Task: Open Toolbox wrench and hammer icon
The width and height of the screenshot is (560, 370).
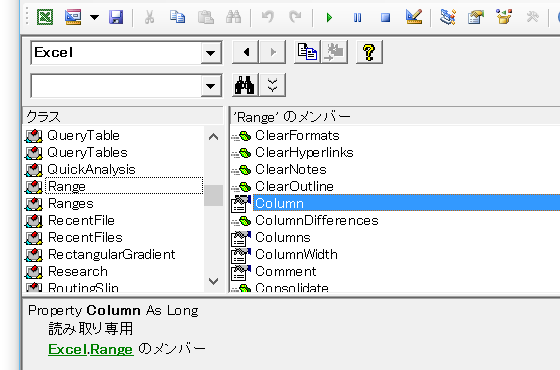Action: pyautogui.click(x=532, y=17)
